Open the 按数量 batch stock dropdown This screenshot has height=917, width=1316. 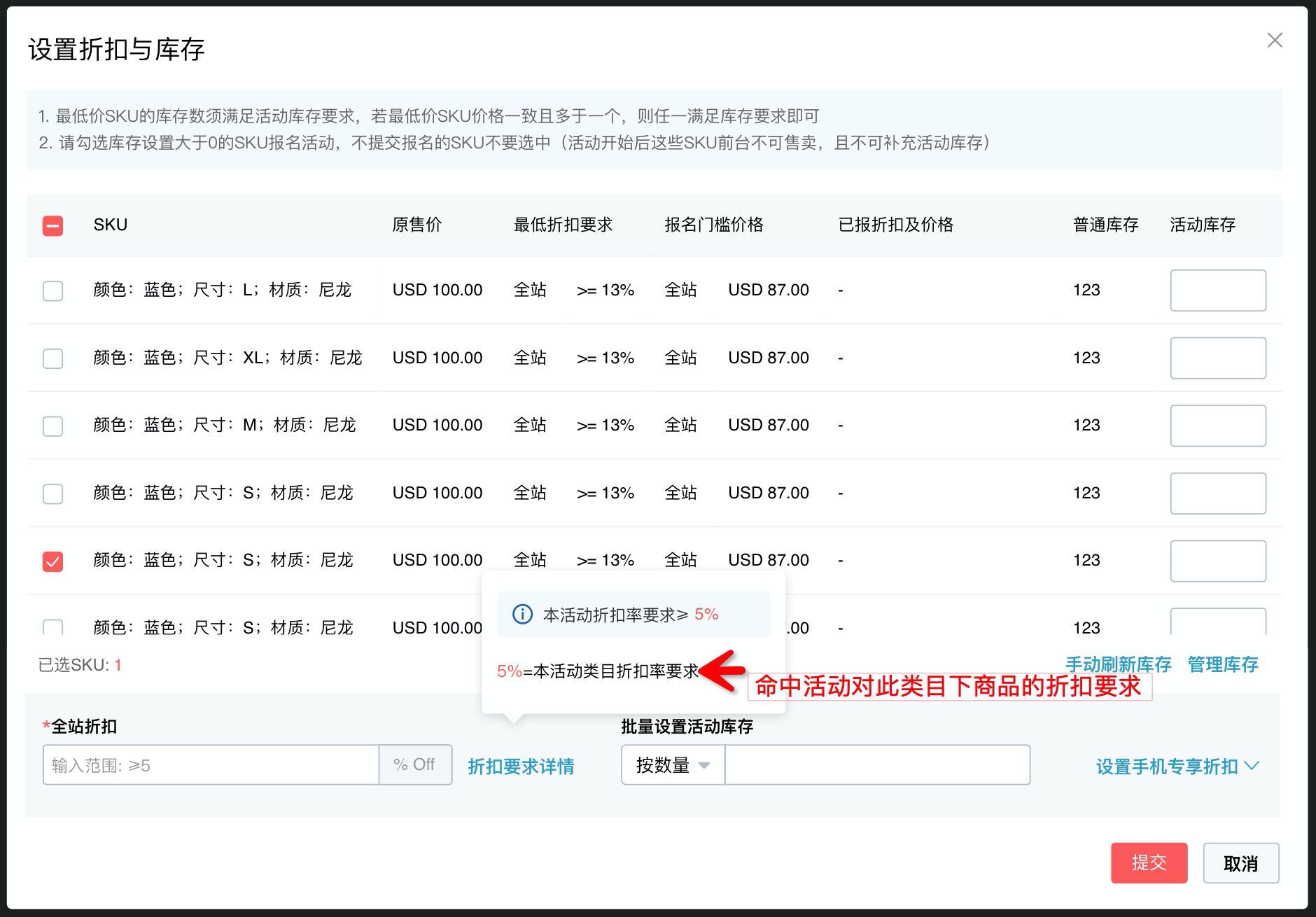[673, 765]
